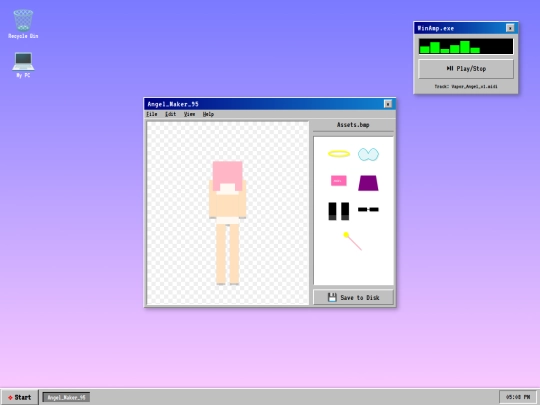The height and width of the screenshot is (405, 540).
Task: Choose the pink top asset
Action: pyautogui.click(x=339, y=180)
